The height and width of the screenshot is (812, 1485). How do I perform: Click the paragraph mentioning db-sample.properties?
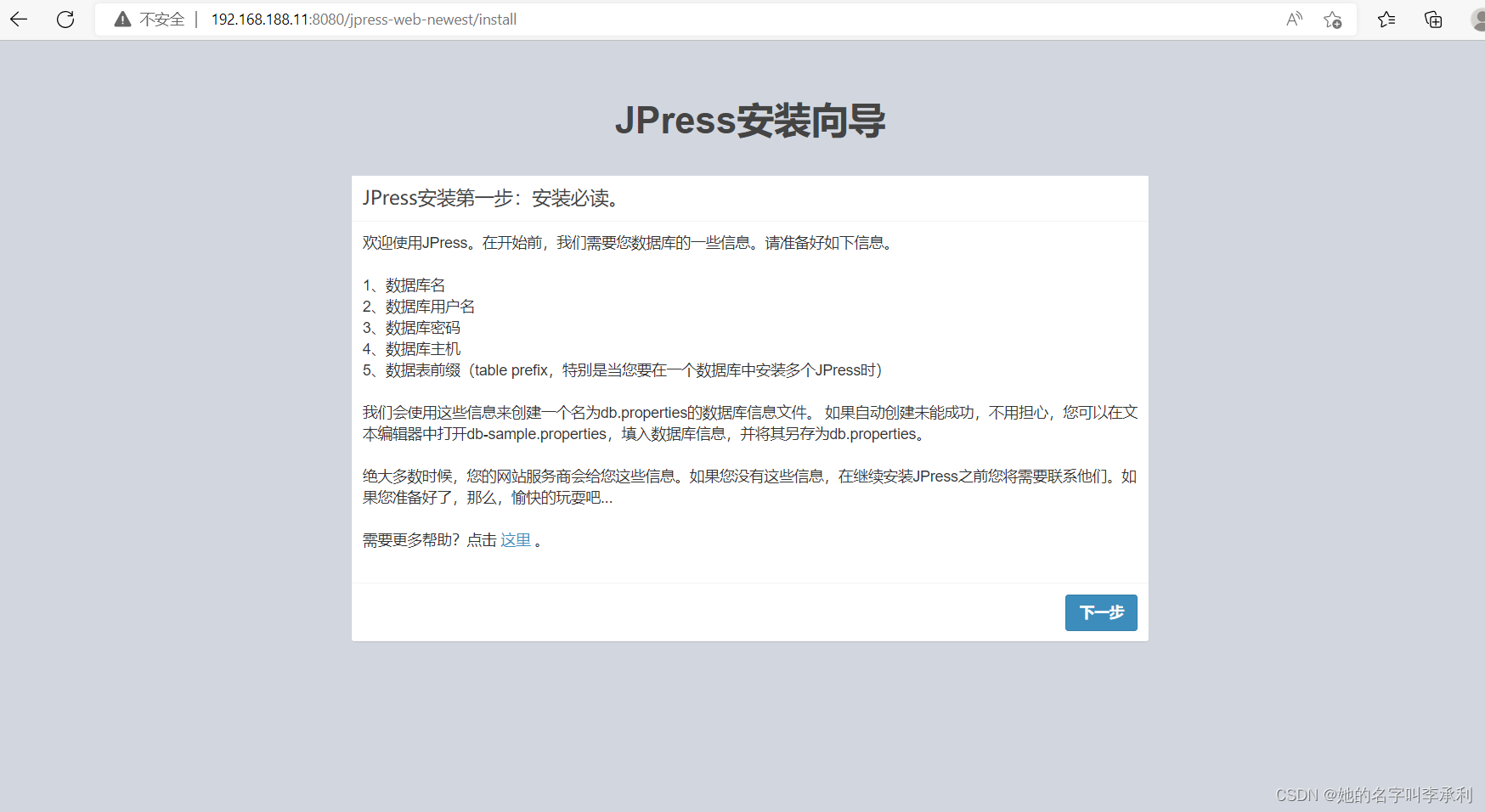[750, 423]
